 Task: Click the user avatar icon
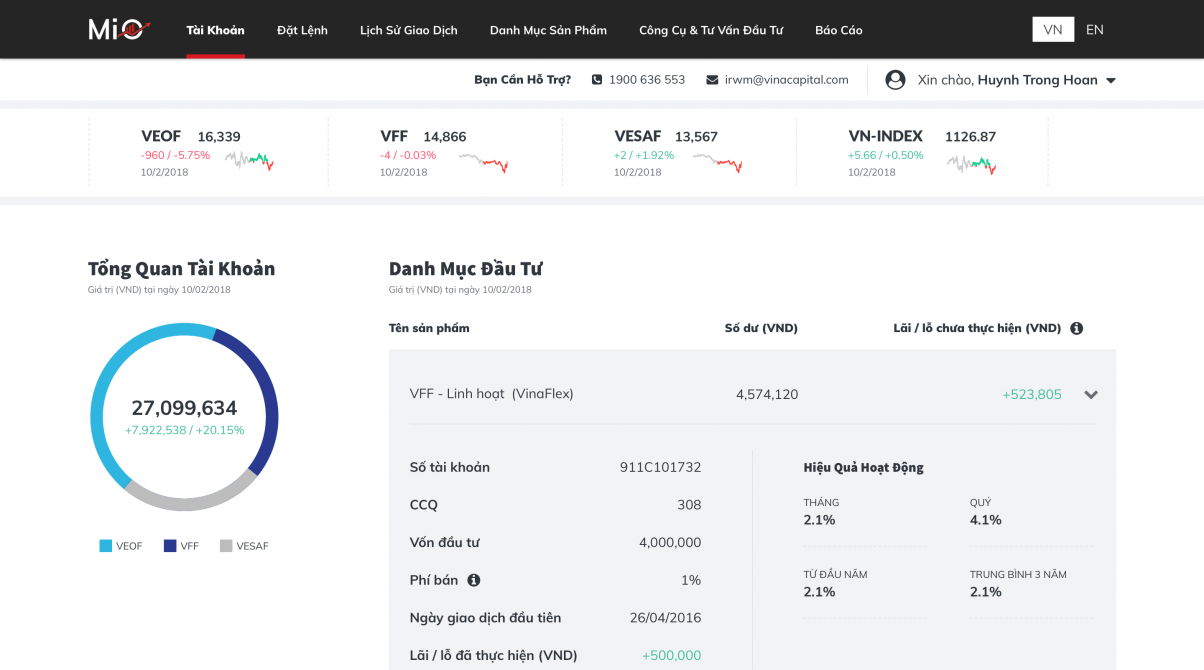click(x=895, y=80)
